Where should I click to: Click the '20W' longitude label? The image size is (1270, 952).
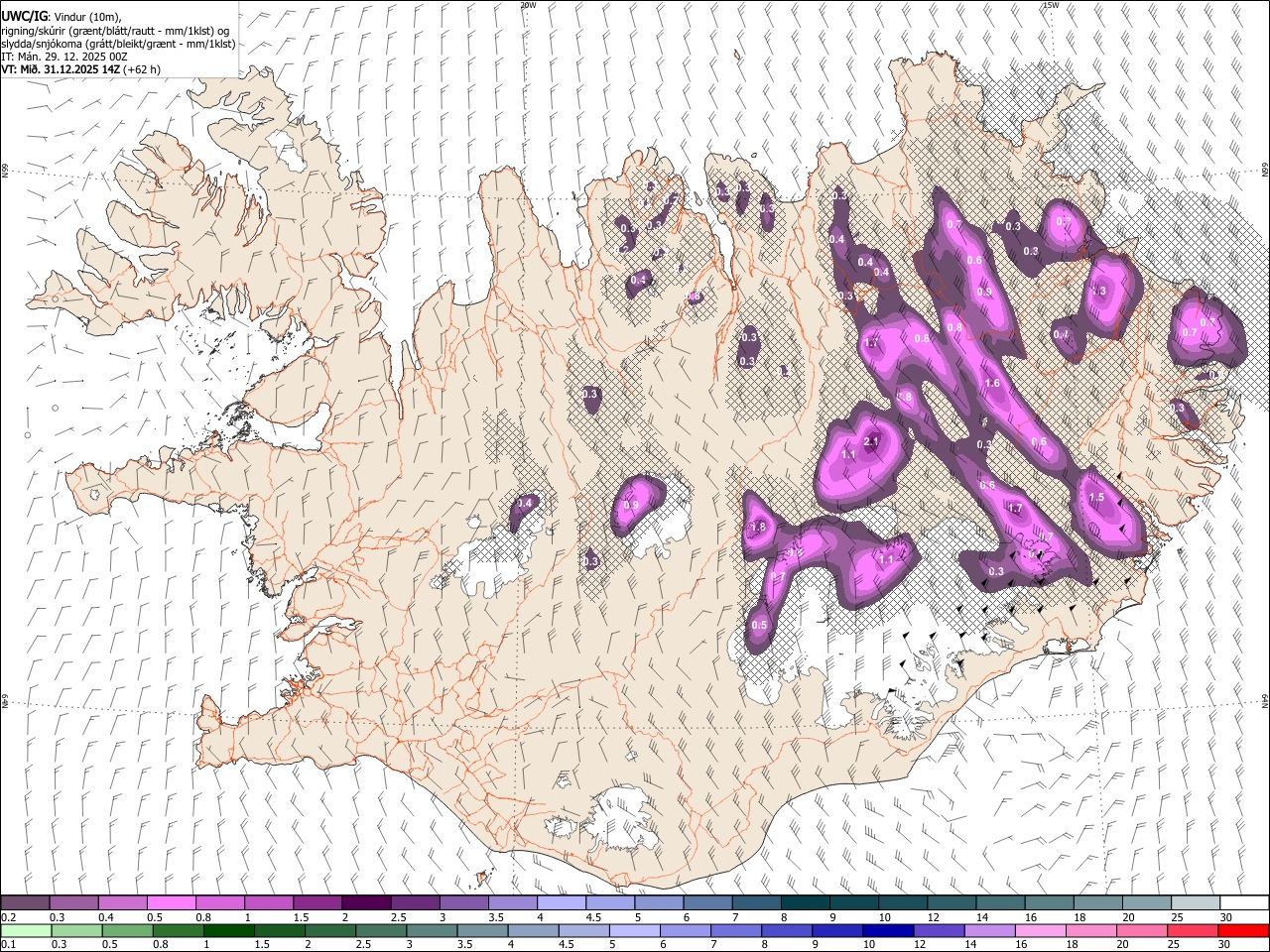click(x=528, y=5)
